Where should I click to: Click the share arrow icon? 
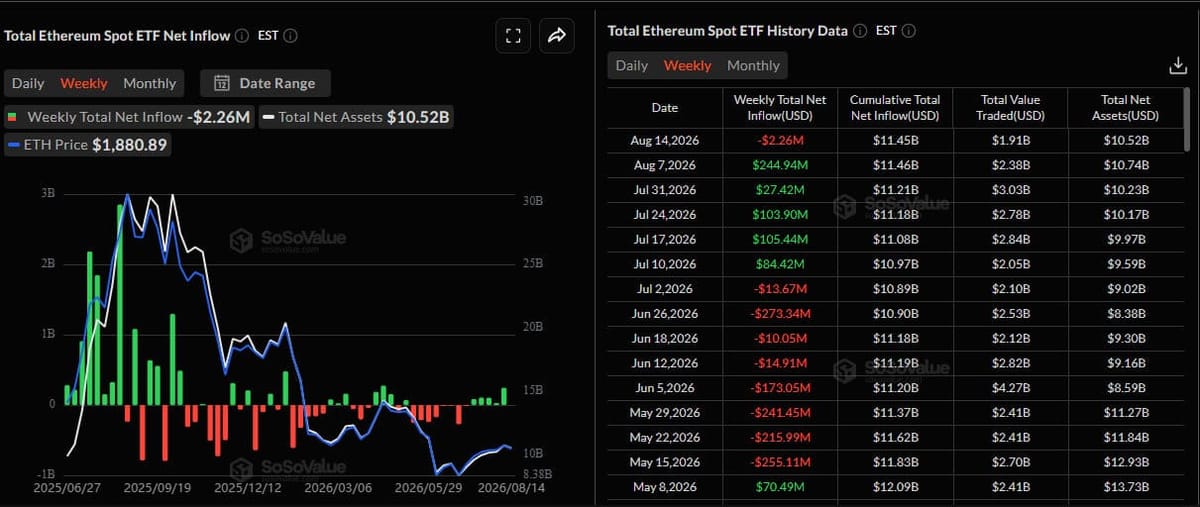[x=556, y=36]
